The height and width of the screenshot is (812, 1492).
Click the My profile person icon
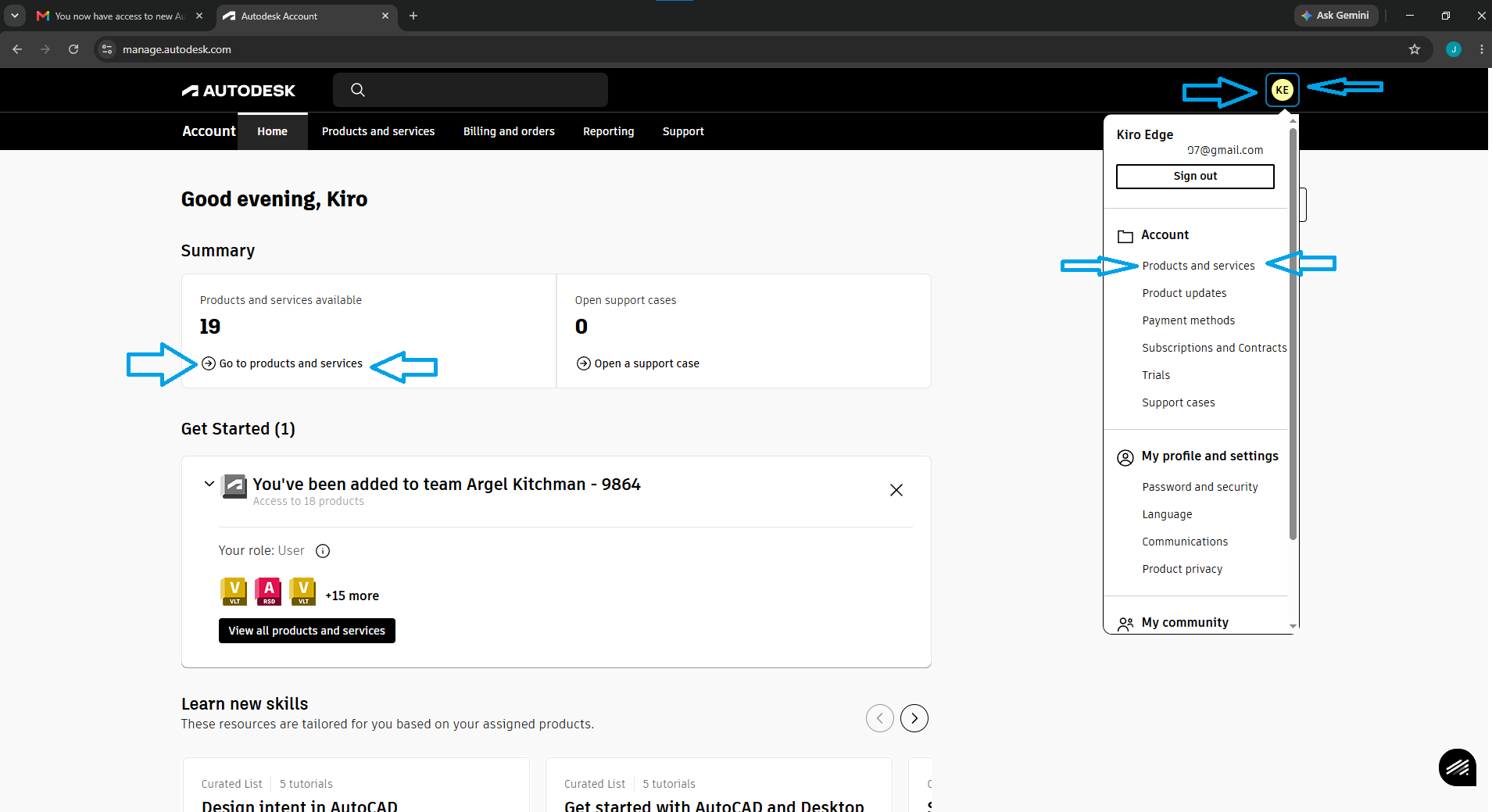click(x=1125, y=458)
